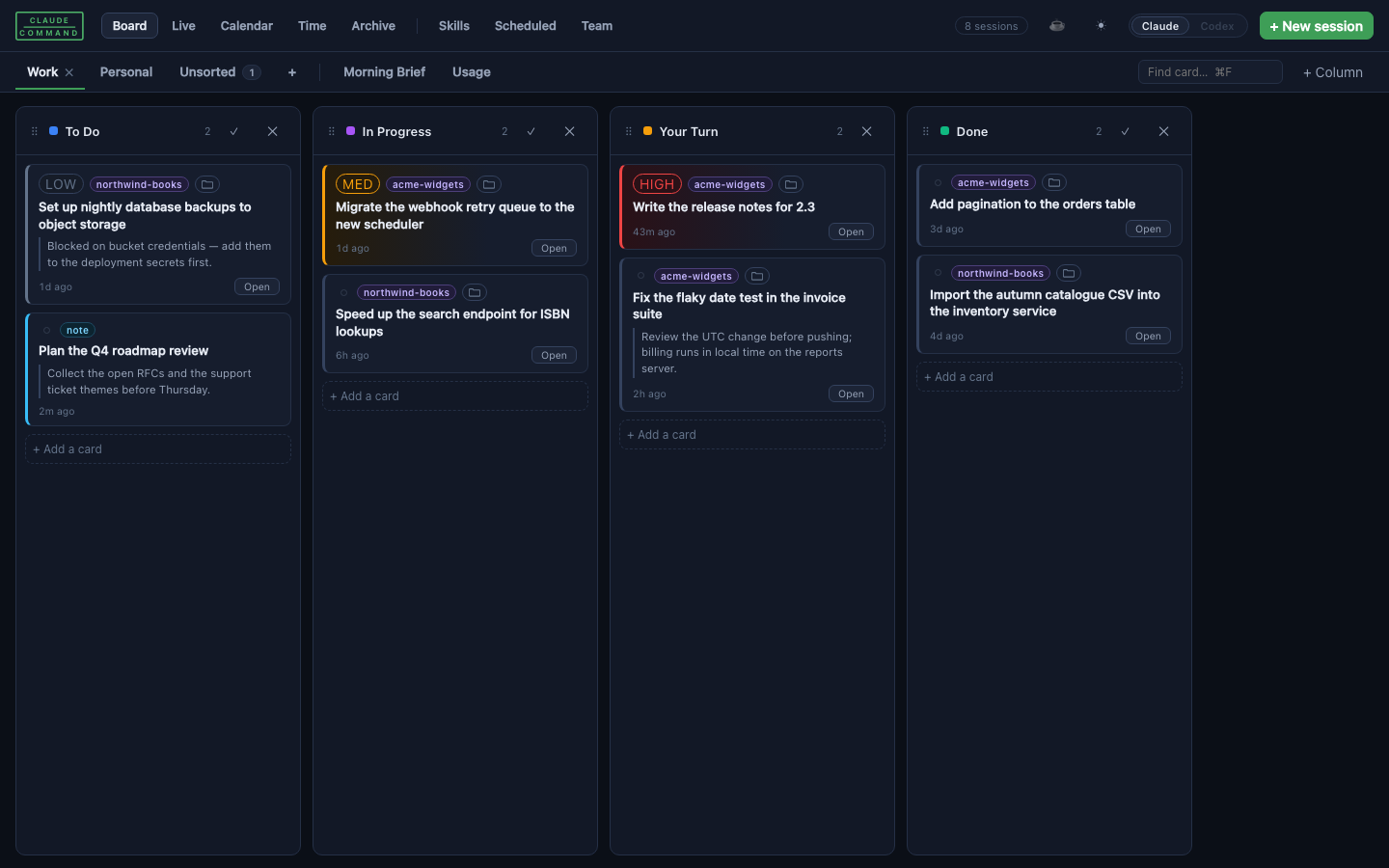Click checkmark icon in Done column header
The height and width of the screenshot is (868, 1389).
[x=1126, y=131]
